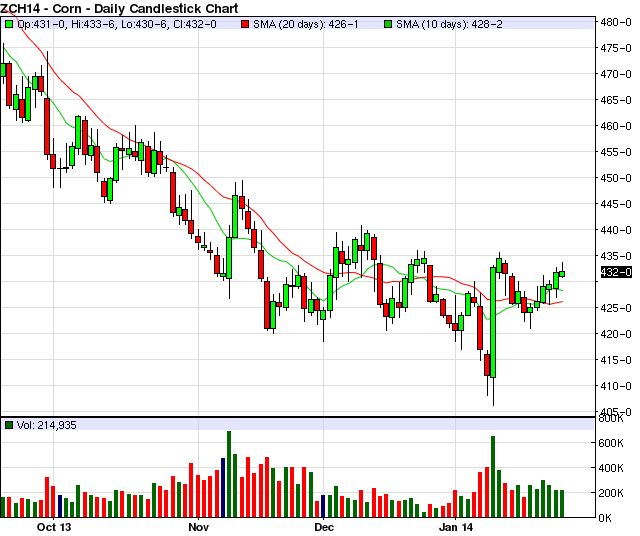
Task: Click the "Vol: 214,935" label
Action: [47, 425]
